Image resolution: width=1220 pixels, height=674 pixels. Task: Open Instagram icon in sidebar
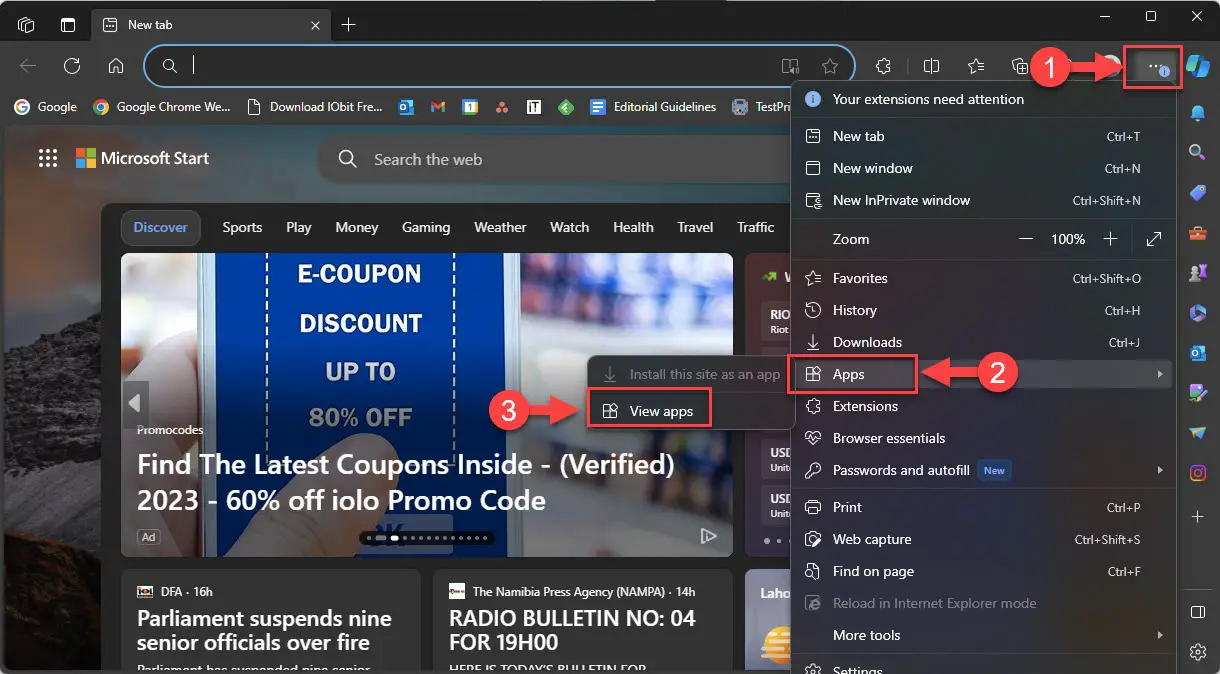click(x=1197, y=473)
